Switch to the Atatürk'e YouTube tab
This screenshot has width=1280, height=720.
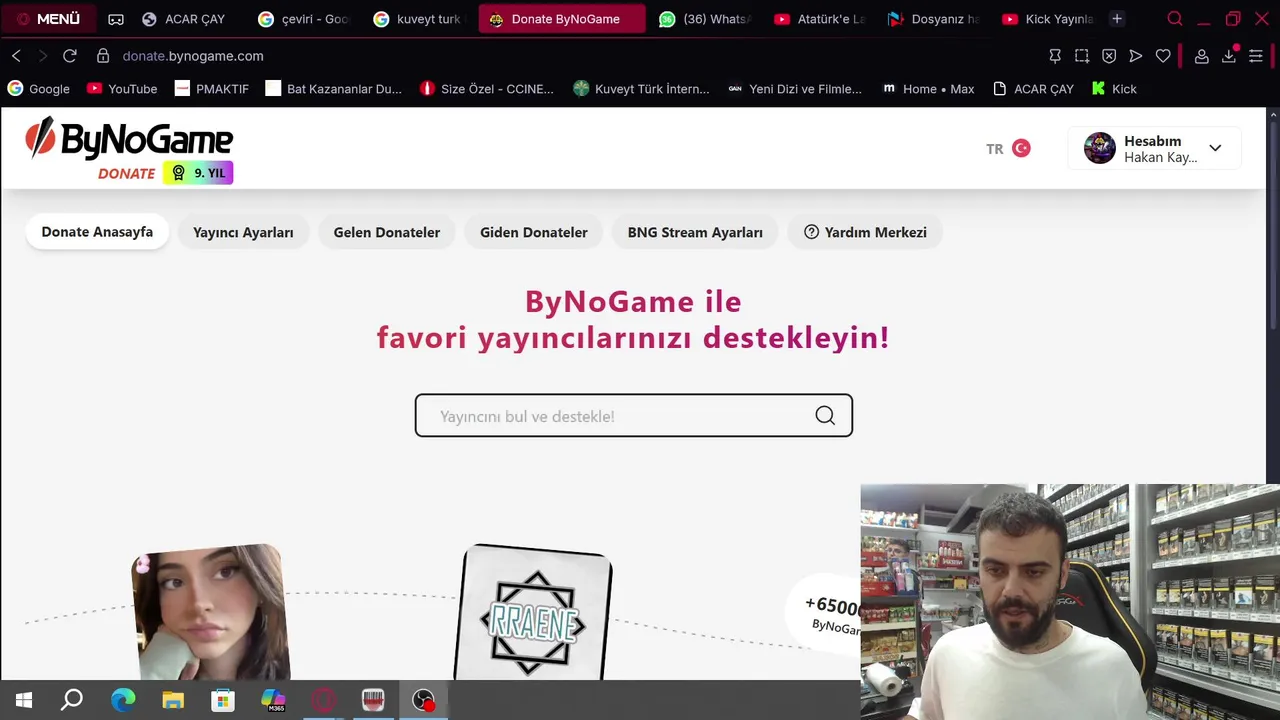pyautogui.click(x=820, y=19)
